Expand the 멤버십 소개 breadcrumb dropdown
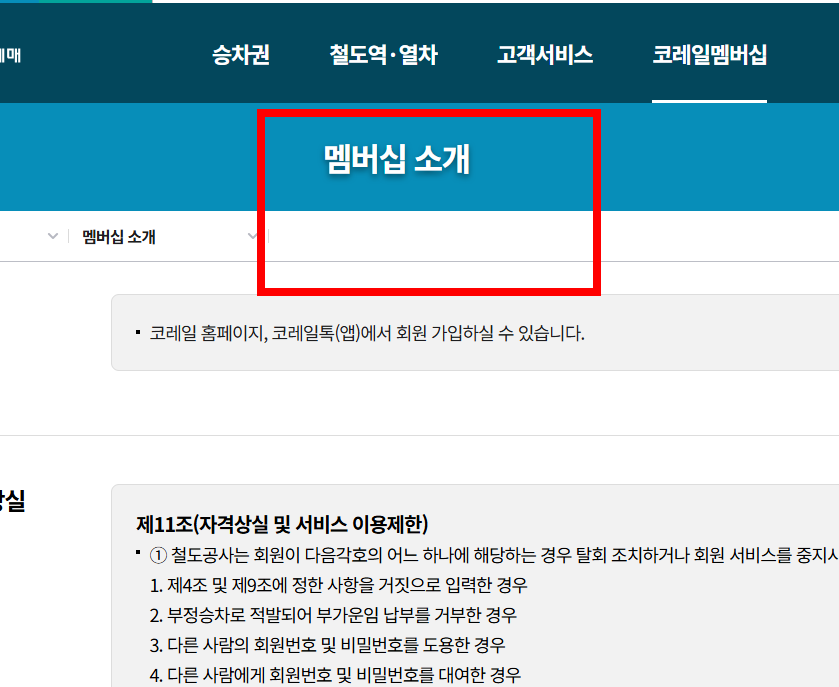 [252, 237]
